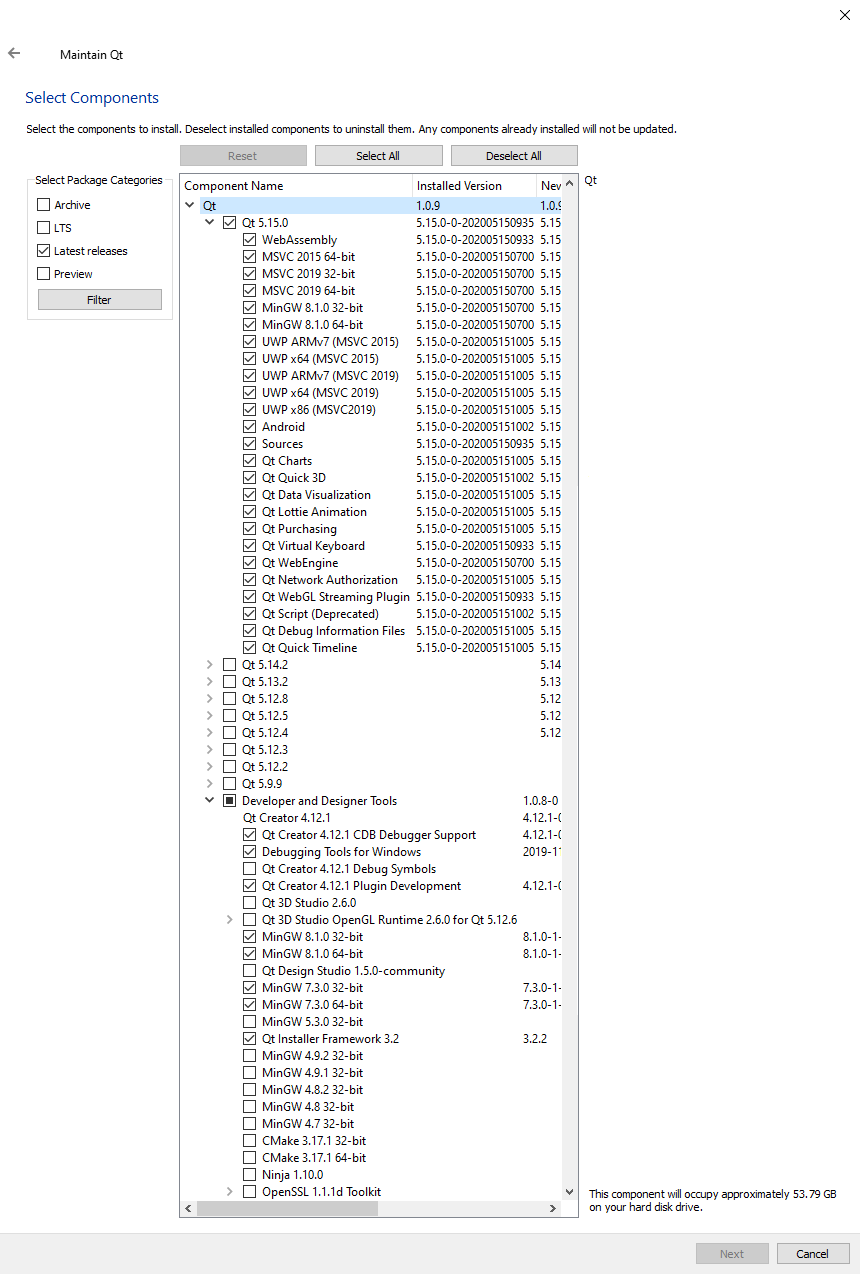Toggle the Preview category checkbox
The height and width of the screenshot is (1274, 861).
click(x=43, y=273)
